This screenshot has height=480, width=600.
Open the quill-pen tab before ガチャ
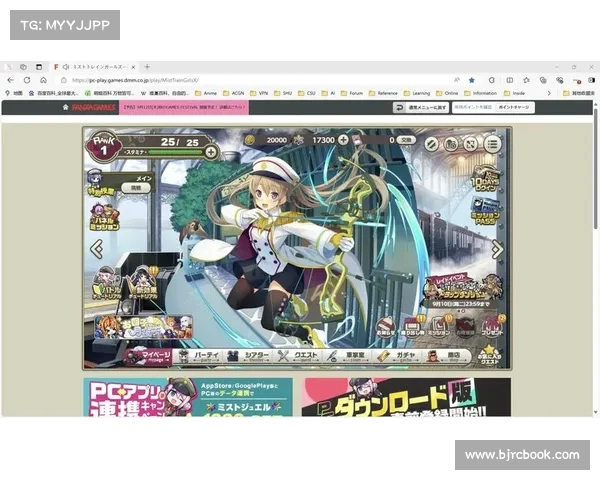pos(348,356)
